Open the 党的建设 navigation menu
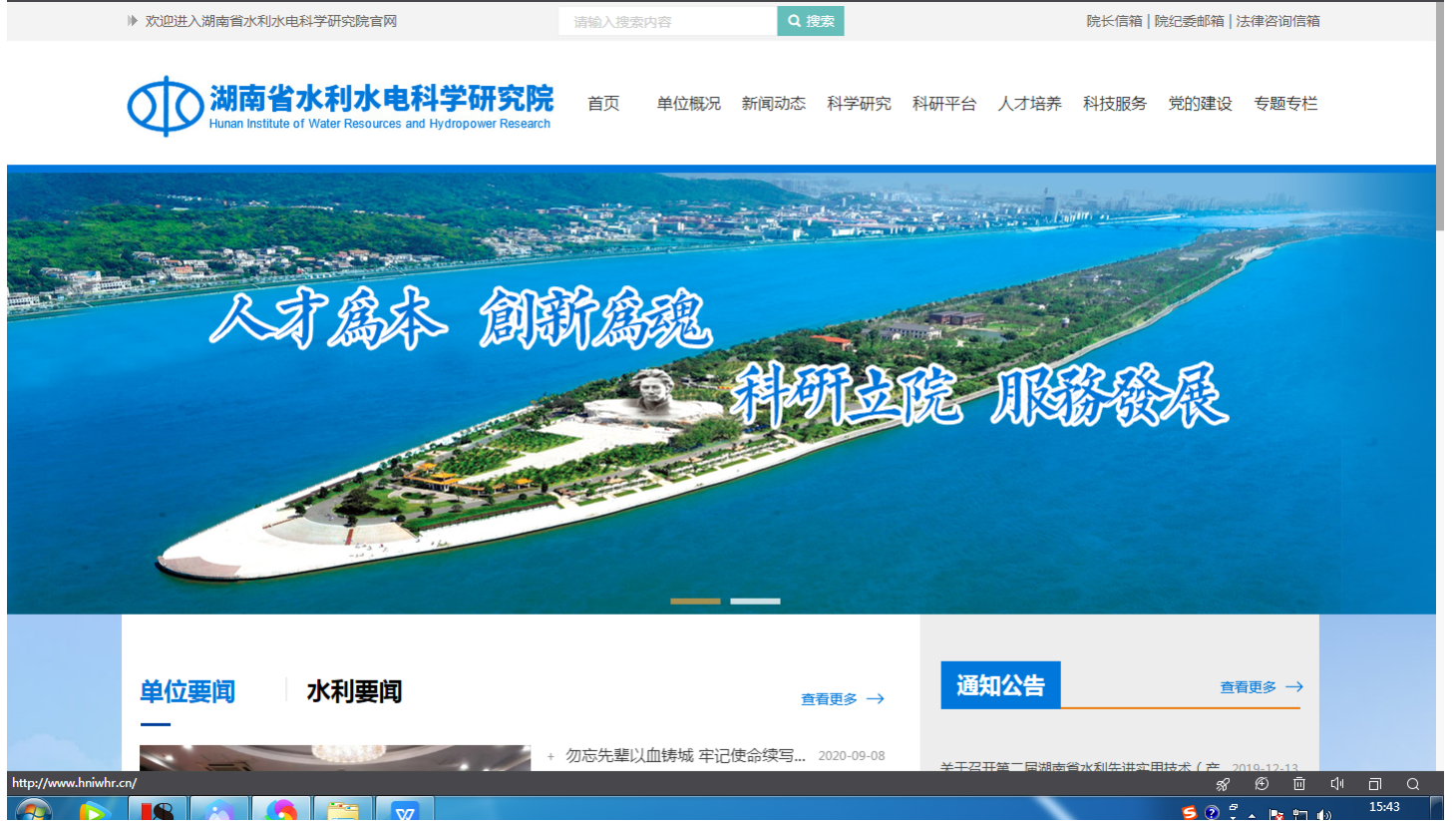The image size is (1456, 821). [x=1200, y=104]
